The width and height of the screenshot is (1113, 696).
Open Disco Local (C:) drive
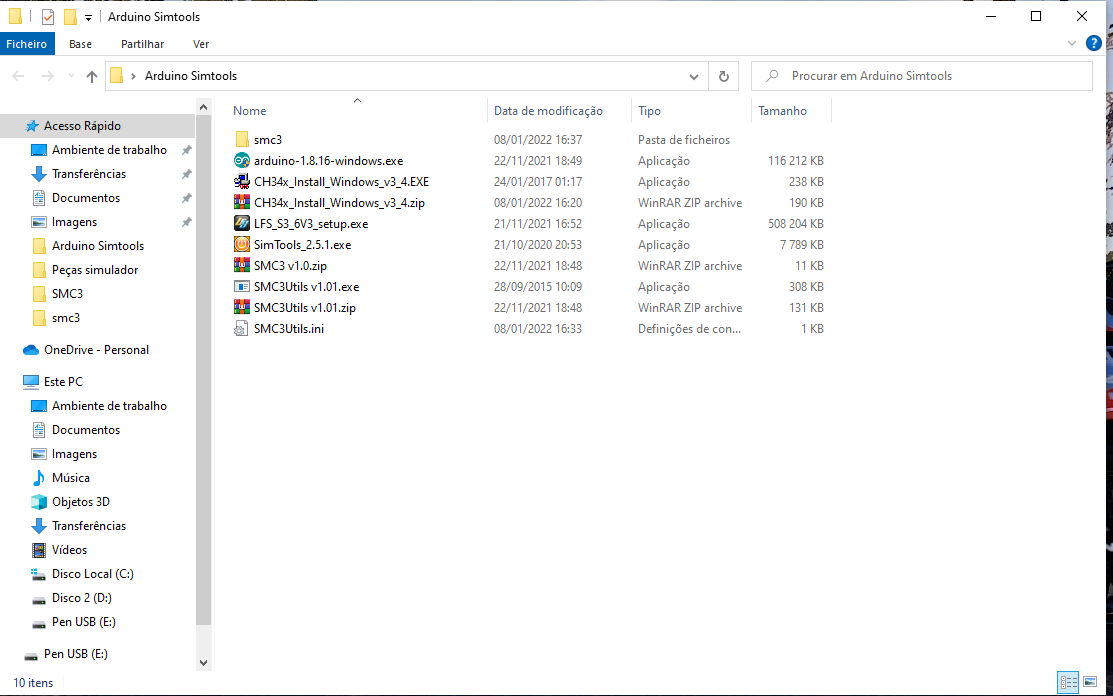click(92, 574)
